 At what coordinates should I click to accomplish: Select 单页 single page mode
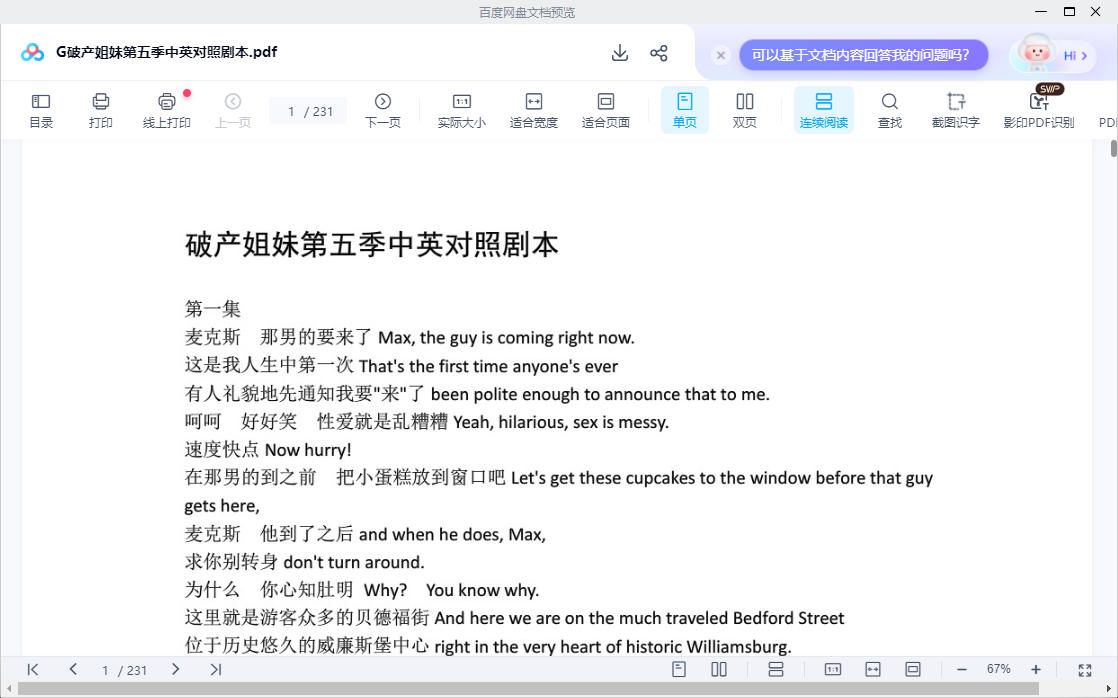point(684,110)
